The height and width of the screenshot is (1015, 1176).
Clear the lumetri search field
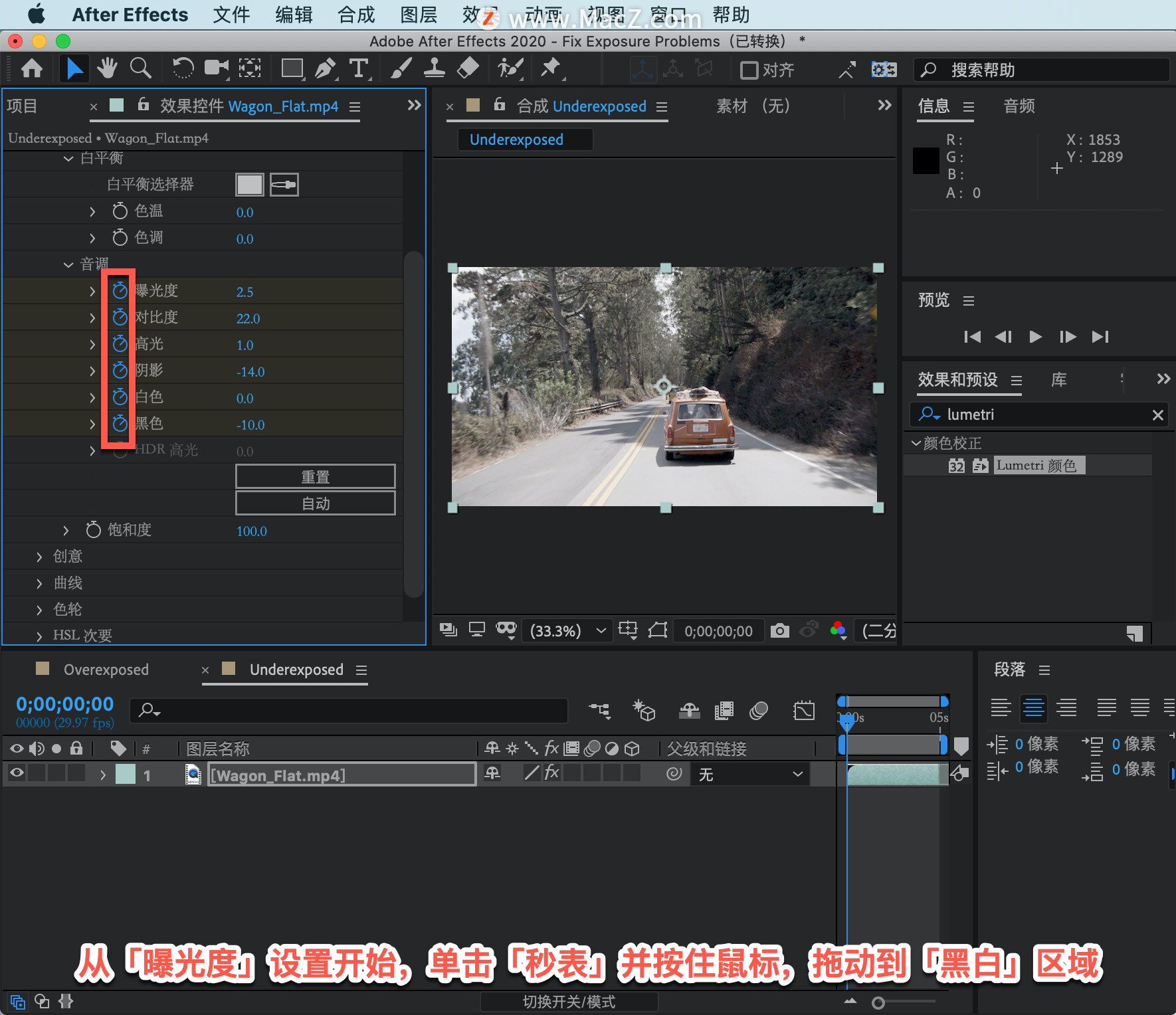tap(1157, 415)
